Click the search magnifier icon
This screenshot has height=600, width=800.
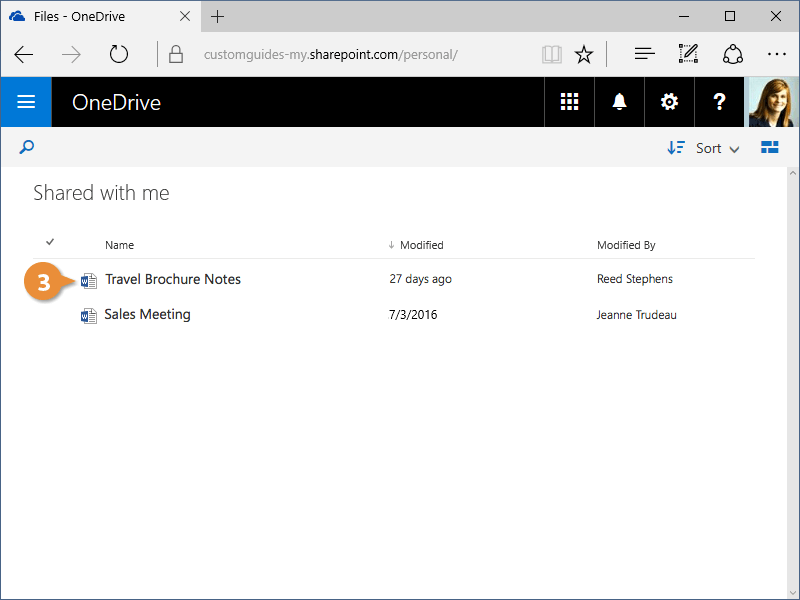tap(27, 148)
